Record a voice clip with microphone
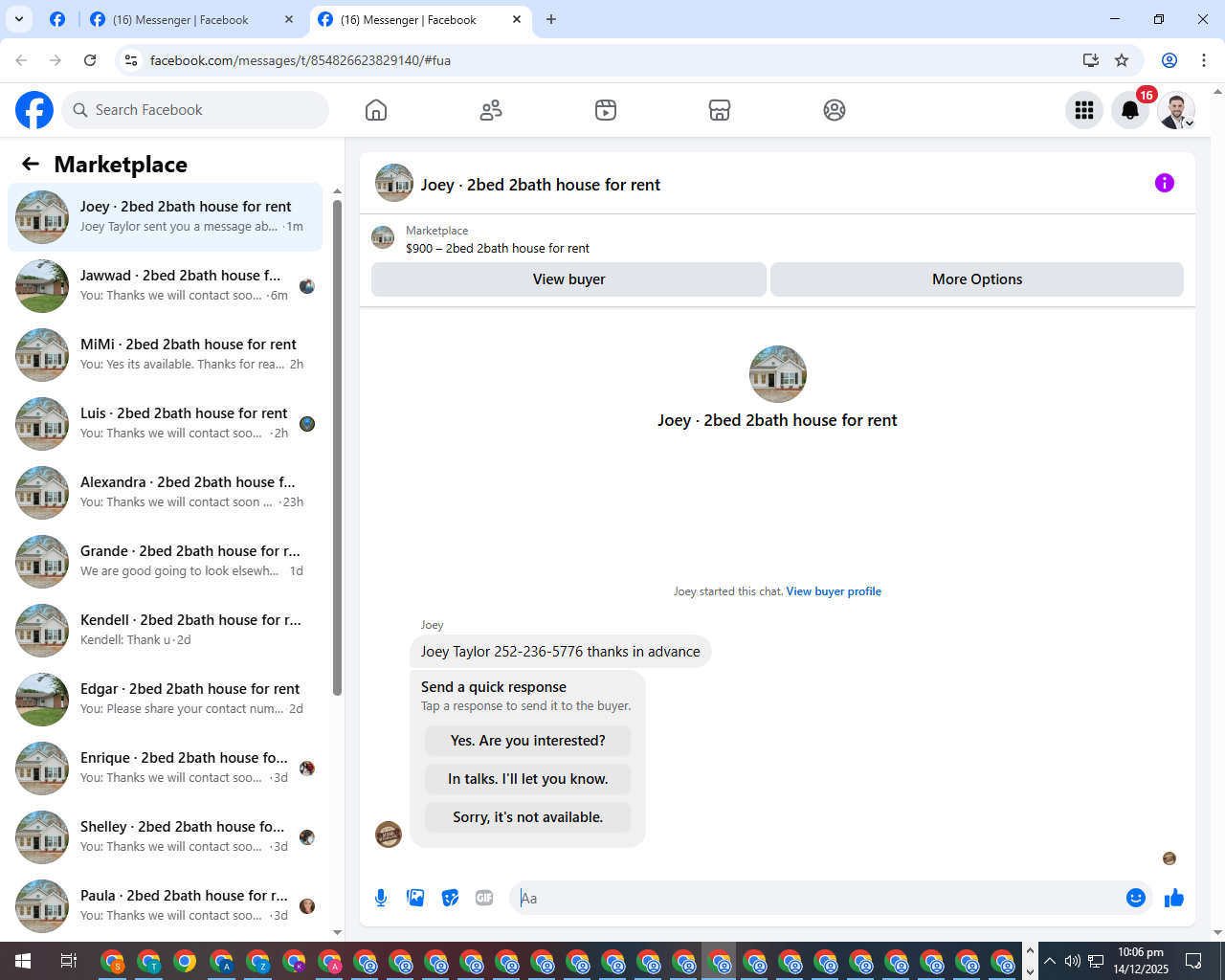The image size is (1225, 980). [x=381, y=898]
